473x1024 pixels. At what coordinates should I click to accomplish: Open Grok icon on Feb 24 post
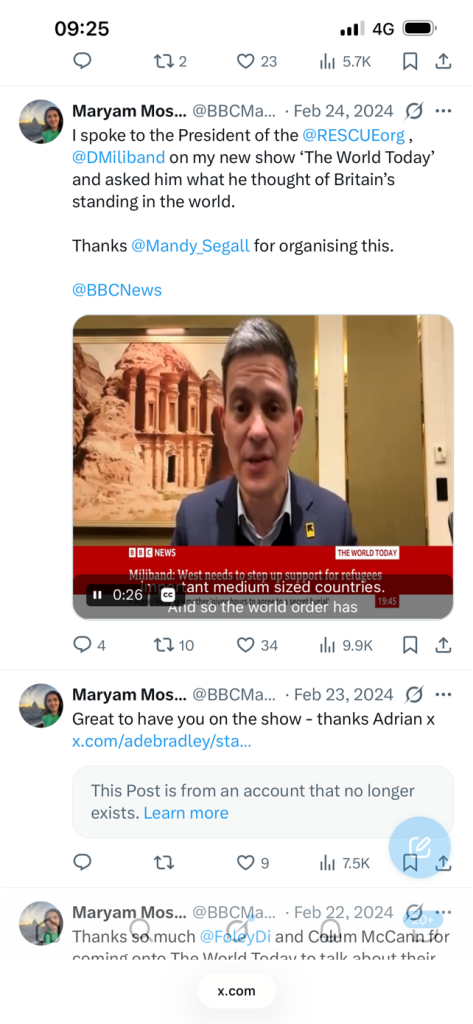[x=414, y=111]
